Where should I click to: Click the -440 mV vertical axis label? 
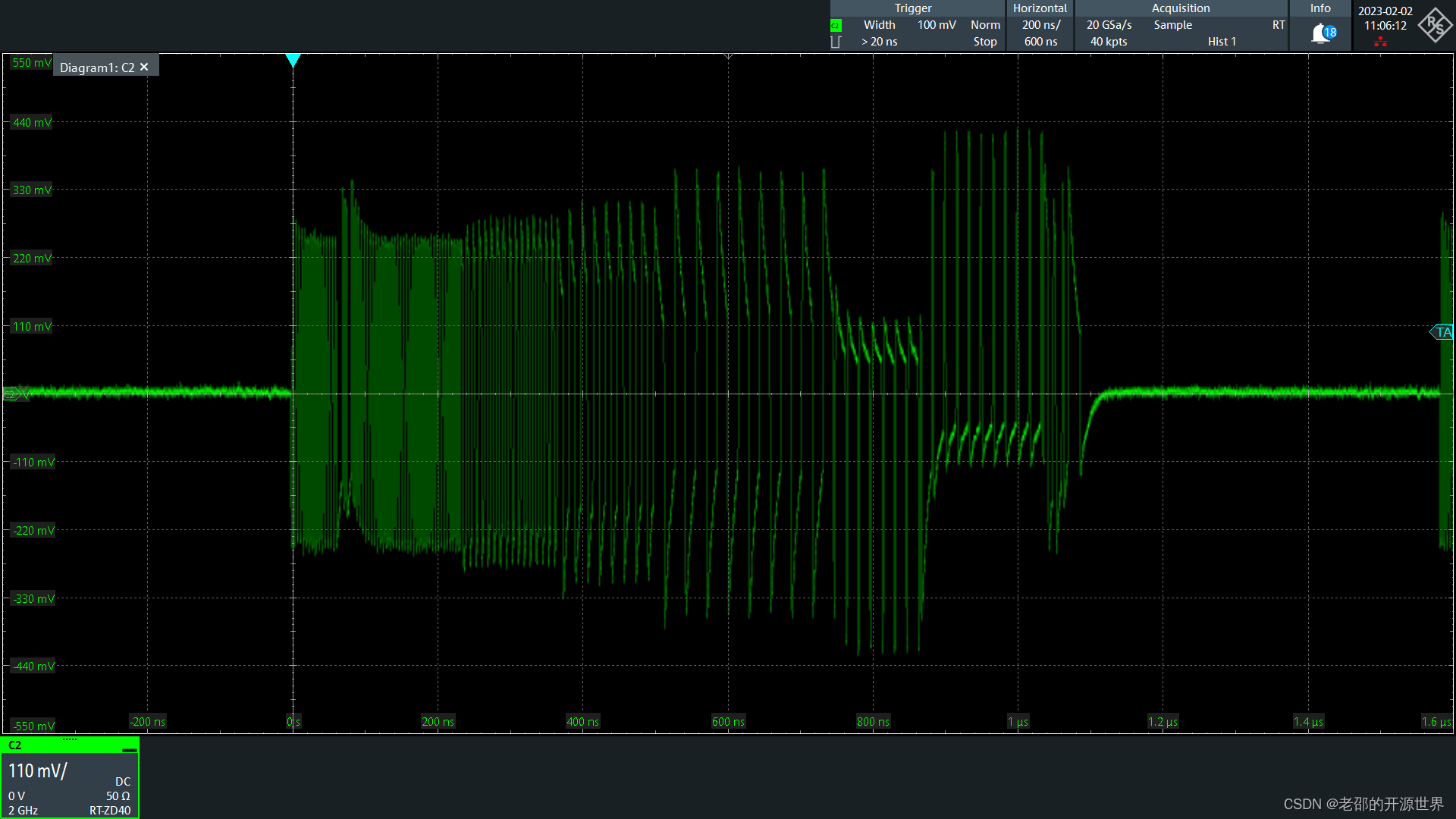click(x=33, y=667)
